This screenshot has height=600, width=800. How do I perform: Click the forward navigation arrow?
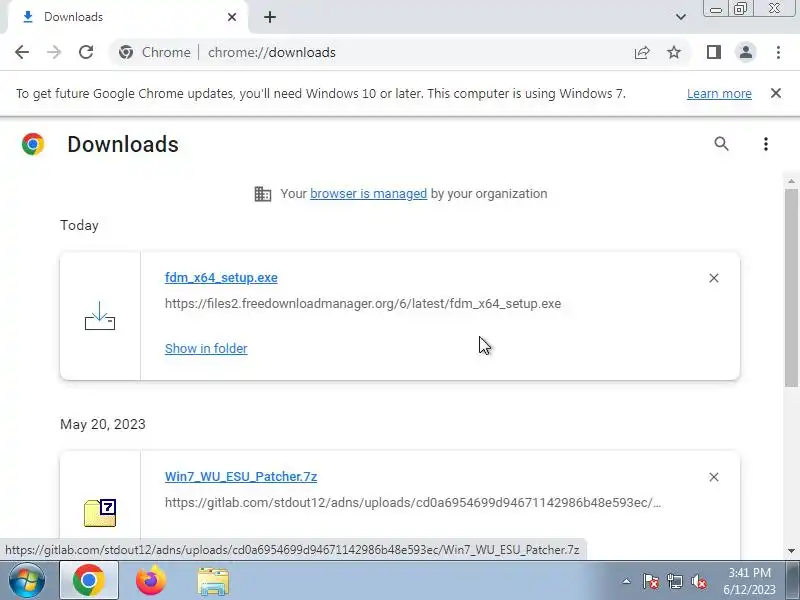click(x=54, y=52)
